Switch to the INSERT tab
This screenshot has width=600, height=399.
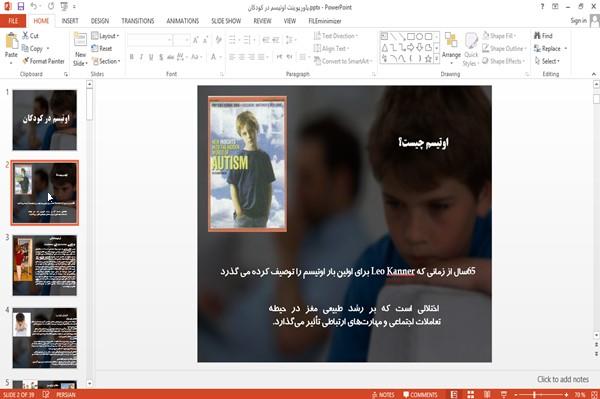70,21
